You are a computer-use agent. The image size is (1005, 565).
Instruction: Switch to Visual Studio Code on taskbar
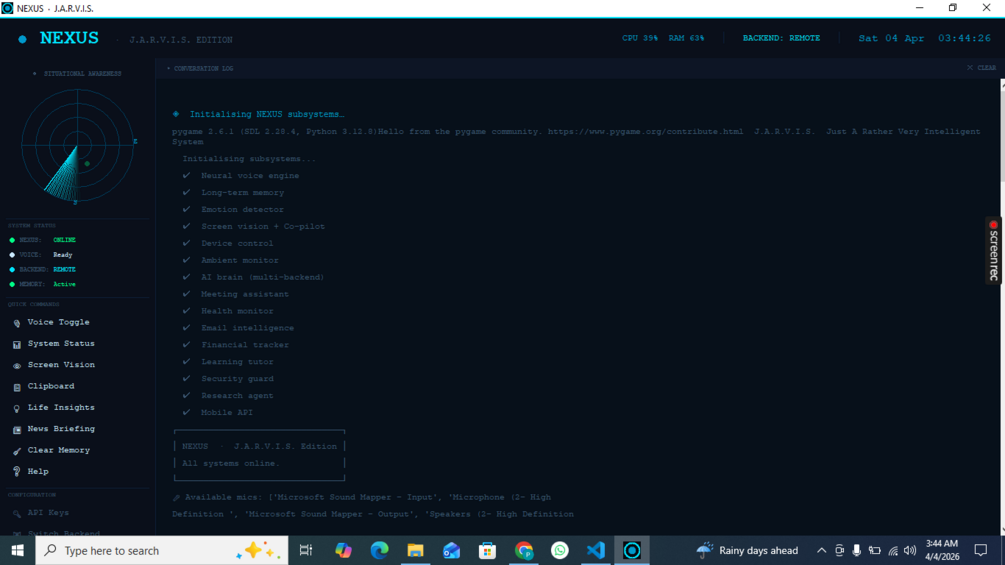[x=595, y=550]
